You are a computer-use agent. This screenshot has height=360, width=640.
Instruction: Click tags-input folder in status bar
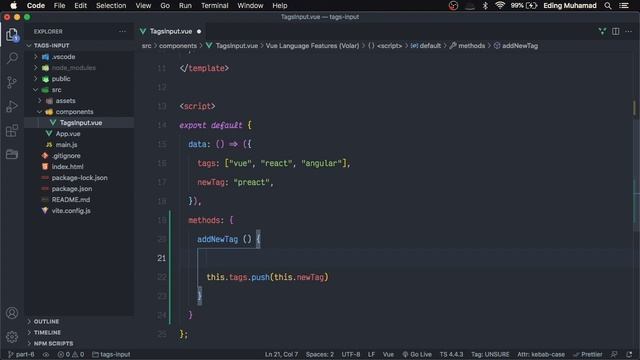pos(111,354)
